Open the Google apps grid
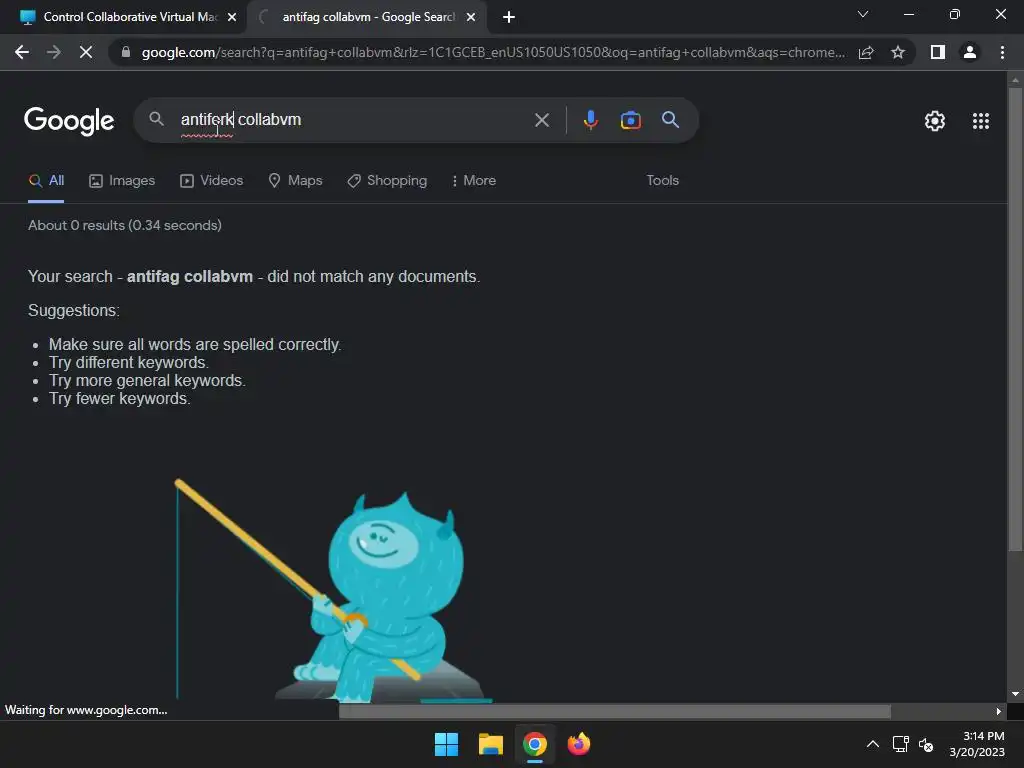Viewport: 1024px width, 768px height. click(x=980, y=121)
